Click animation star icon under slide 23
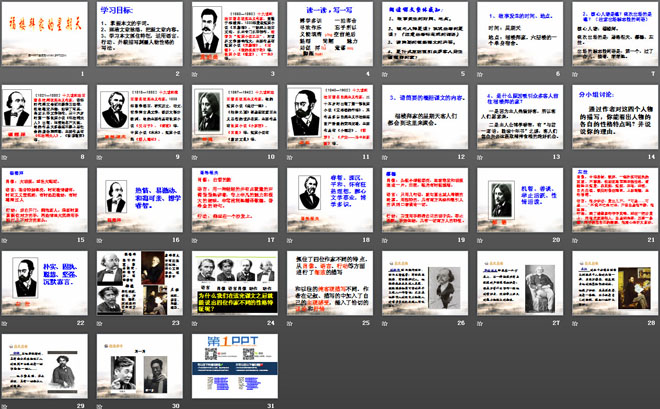 click(x=99, y=324)
